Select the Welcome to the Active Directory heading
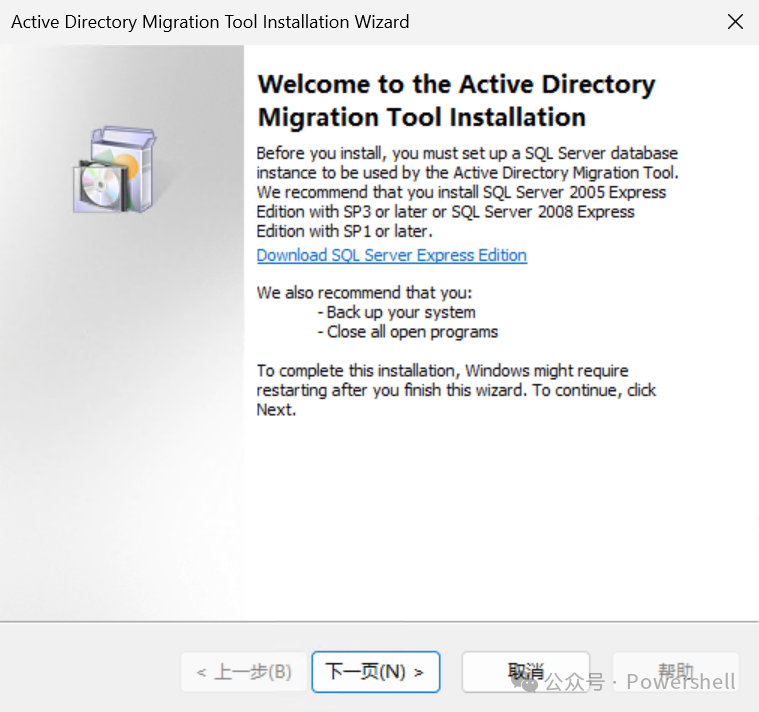Screen dimensions: 759x712 click(456, 101)
